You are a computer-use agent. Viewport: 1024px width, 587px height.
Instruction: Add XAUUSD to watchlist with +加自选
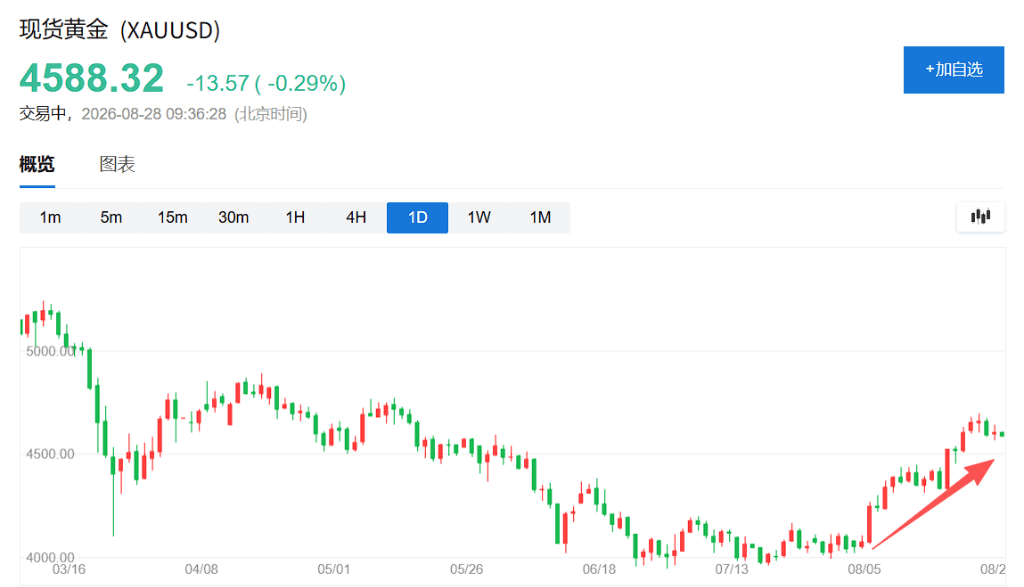[953, 70]
